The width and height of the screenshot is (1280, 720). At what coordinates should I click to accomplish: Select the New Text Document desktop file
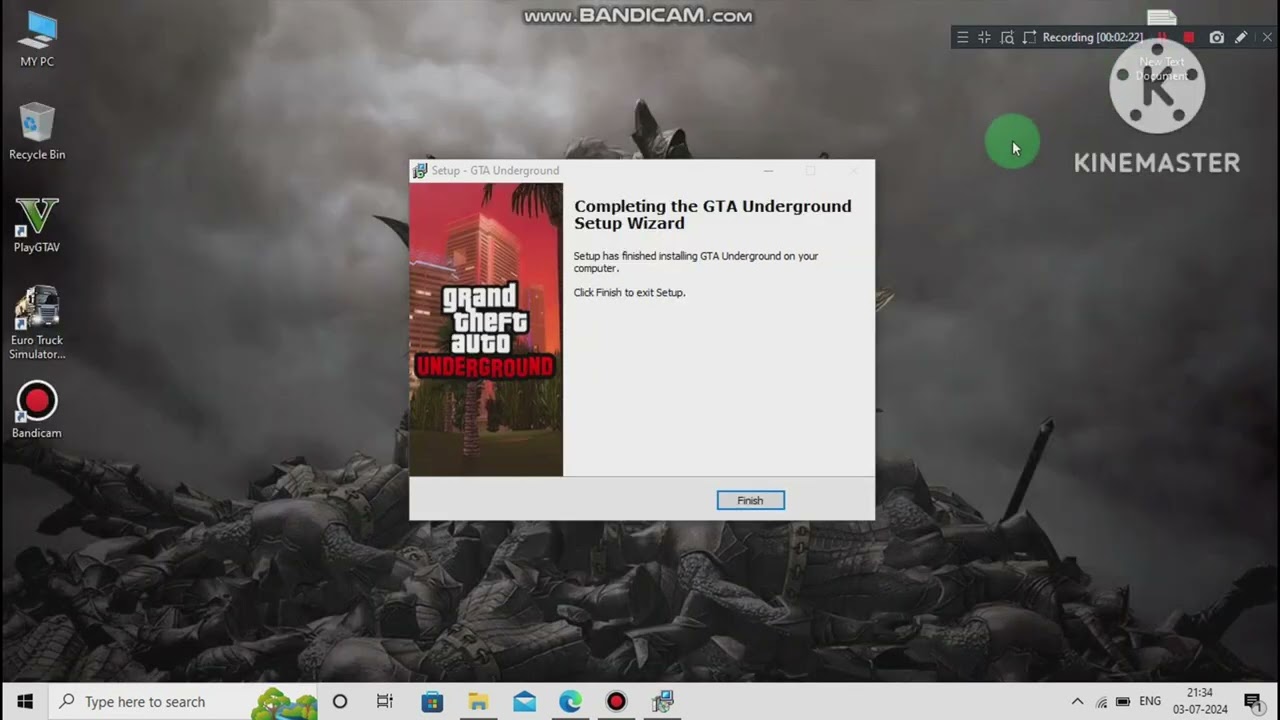tap(1161, 46)
